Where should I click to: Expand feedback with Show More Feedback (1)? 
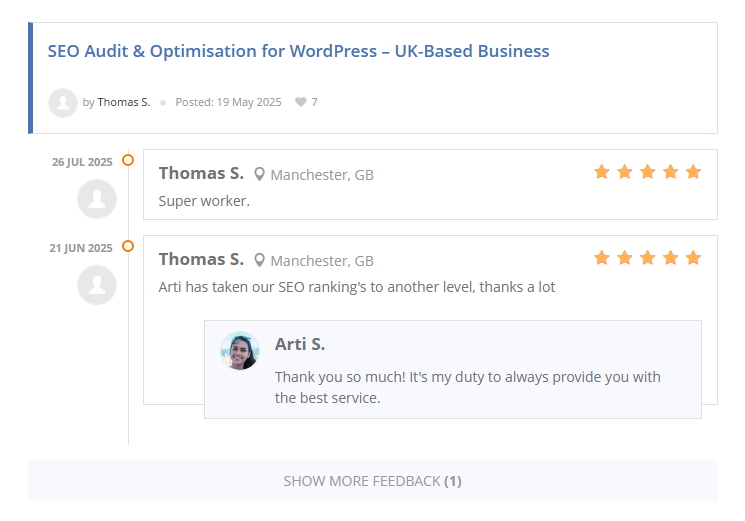pyautogui.click(x=372, y=481)
